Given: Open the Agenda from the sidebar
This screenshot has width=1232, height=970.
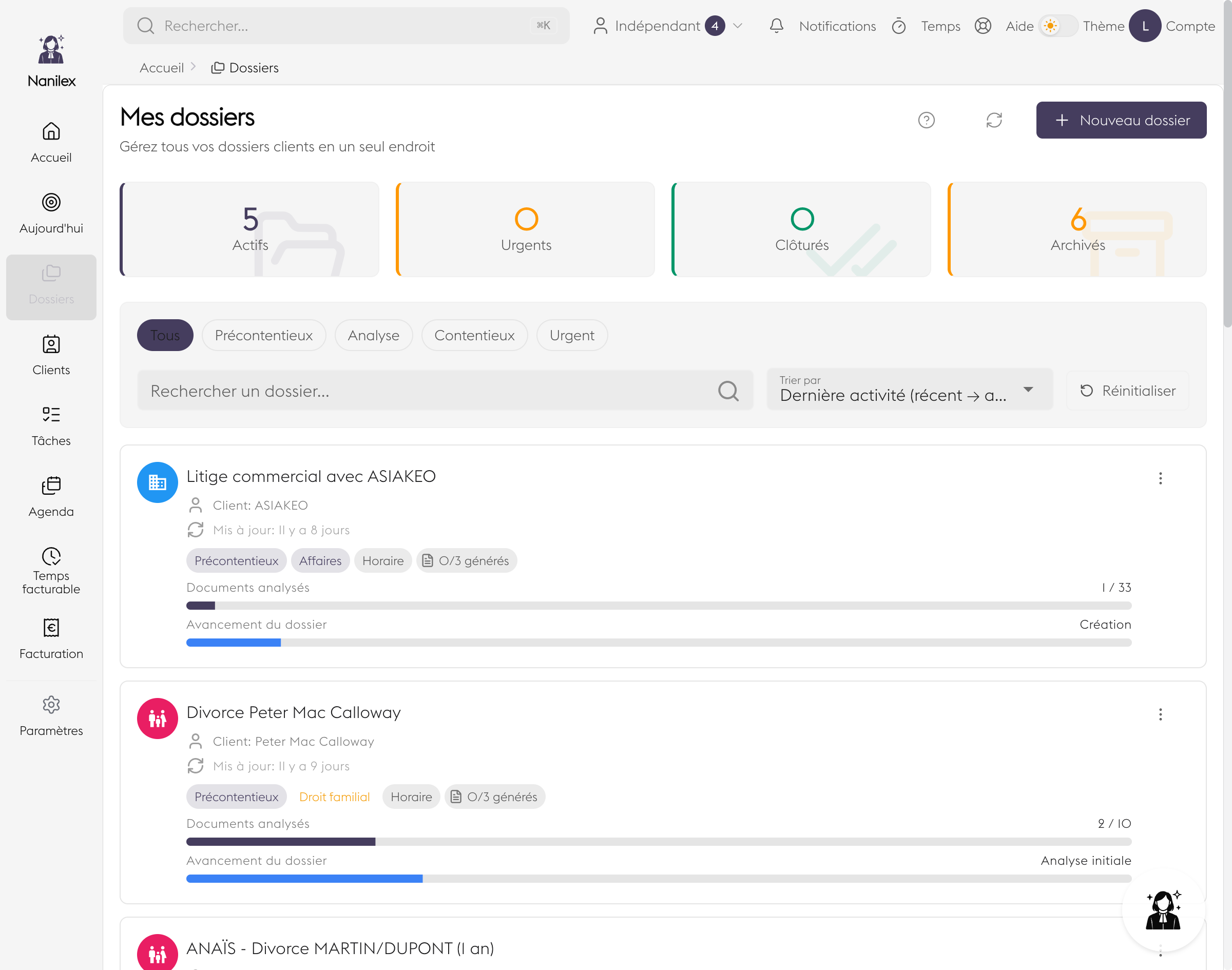Looking at the screenshot, I should (x=51, y=496).
